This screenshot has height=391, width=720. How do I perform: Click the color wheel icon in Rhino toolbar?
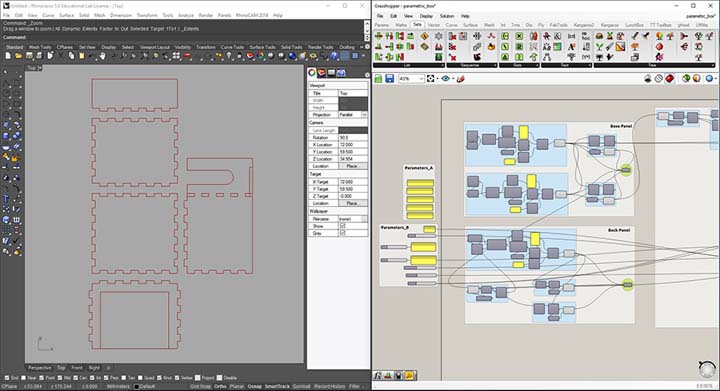[x=260, y=56]
